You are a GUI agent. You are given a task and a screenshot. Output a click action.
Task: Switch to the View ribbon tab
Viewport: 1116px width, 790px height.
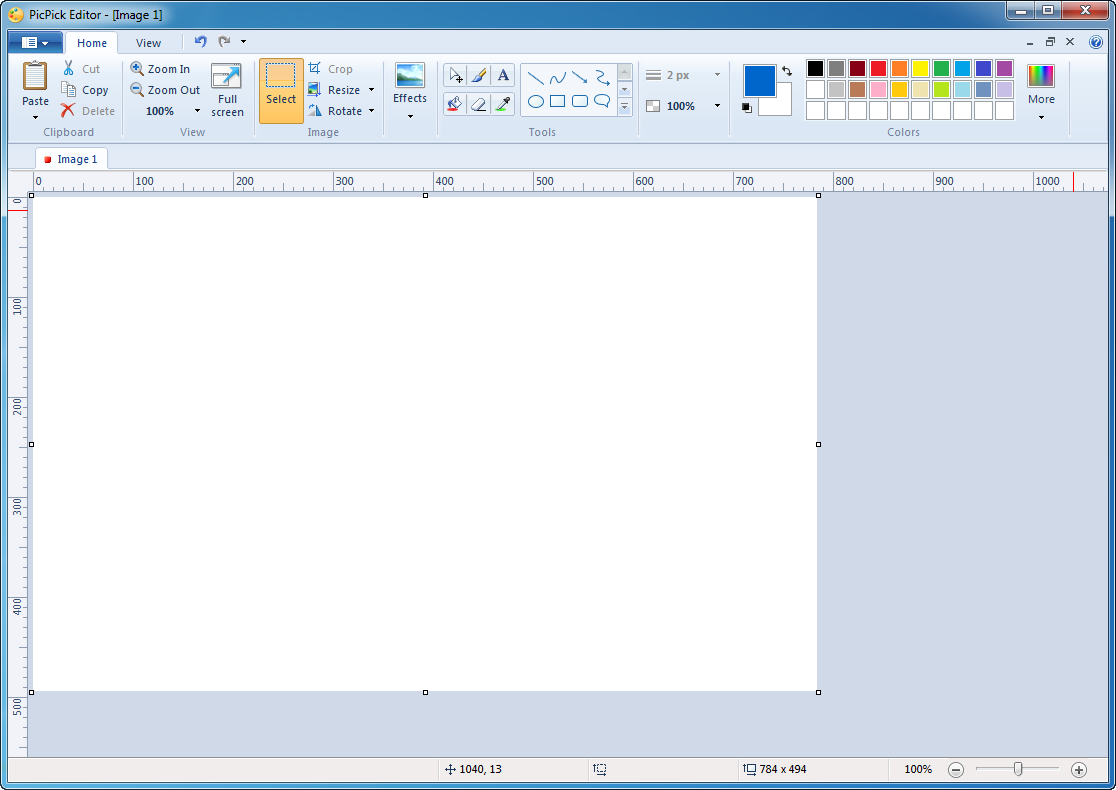click(x=148, y=43)
